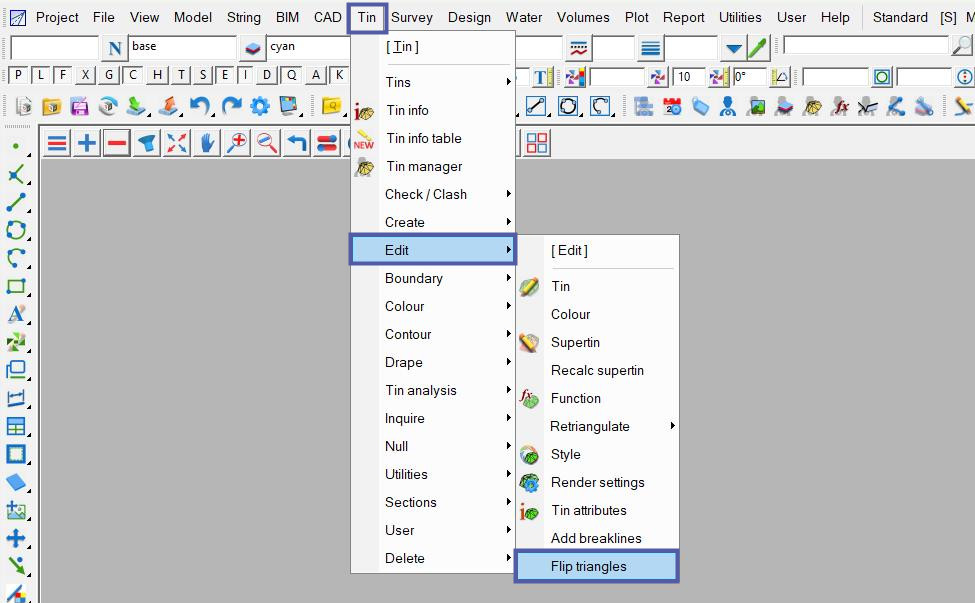Click the four-squares tile views icon
Viewport: 975px width, 603px height.
click(x=537, y=144)
